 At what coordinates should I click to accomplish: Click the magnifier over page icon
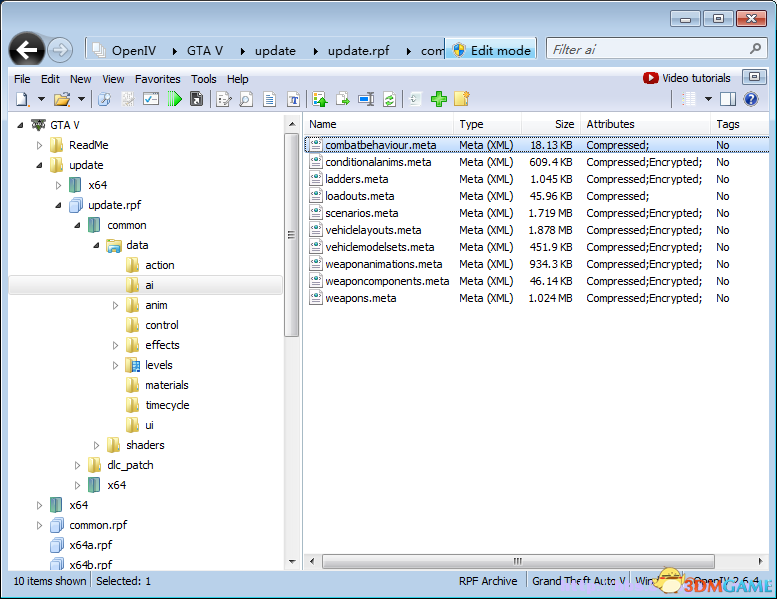246,100
